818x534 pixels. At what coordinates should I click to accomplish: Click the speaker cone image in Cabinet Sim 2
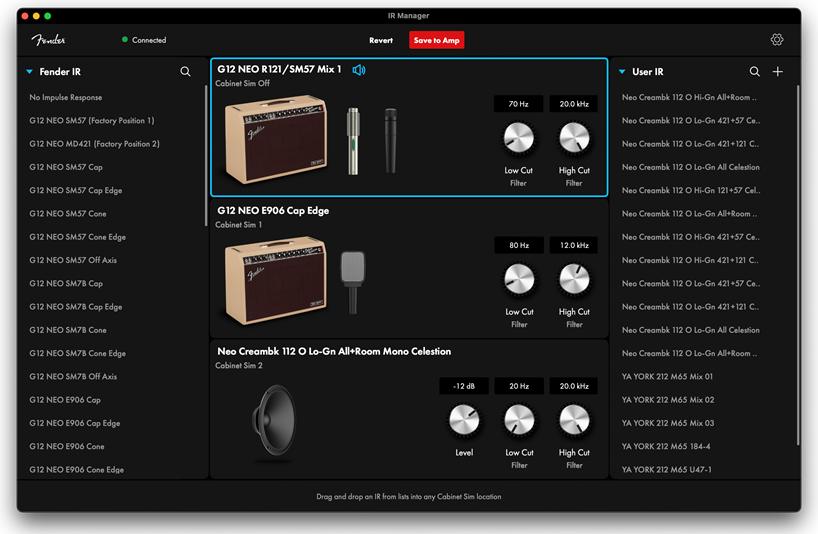click(x=273, y=420)
